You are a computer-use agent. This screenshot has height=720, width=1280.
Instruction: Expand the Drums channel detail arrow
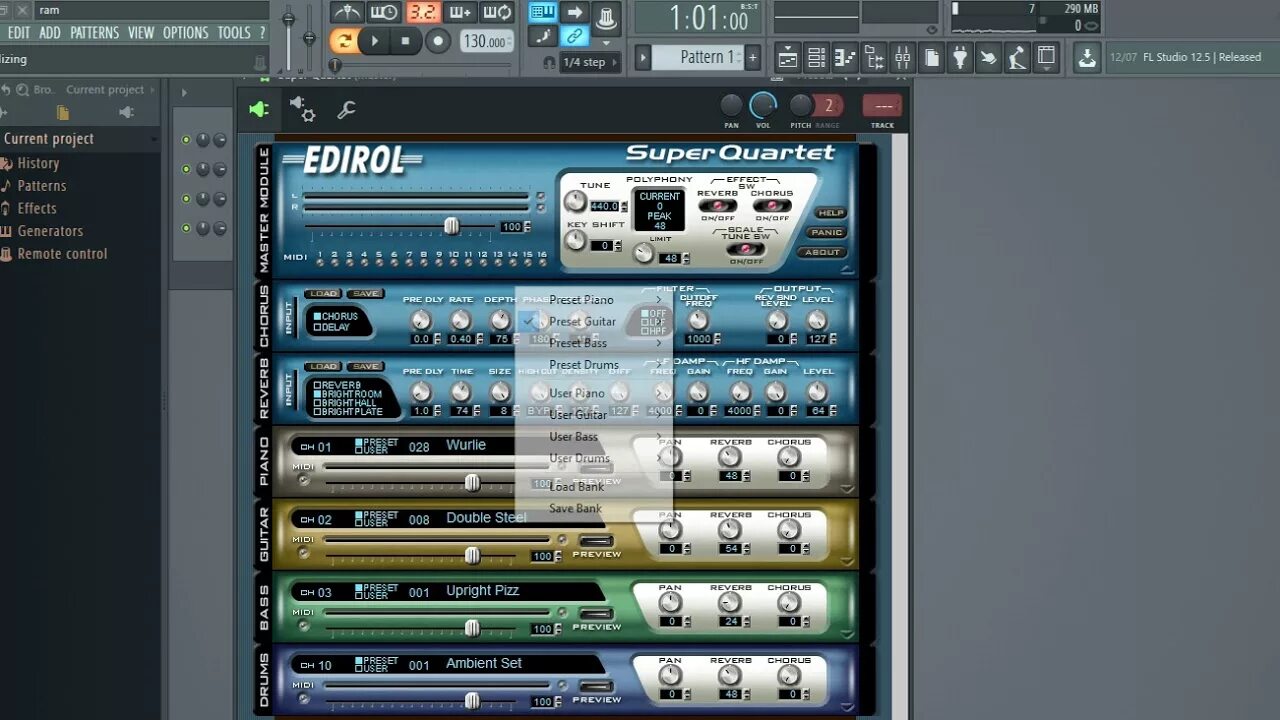tap(848, 708)
